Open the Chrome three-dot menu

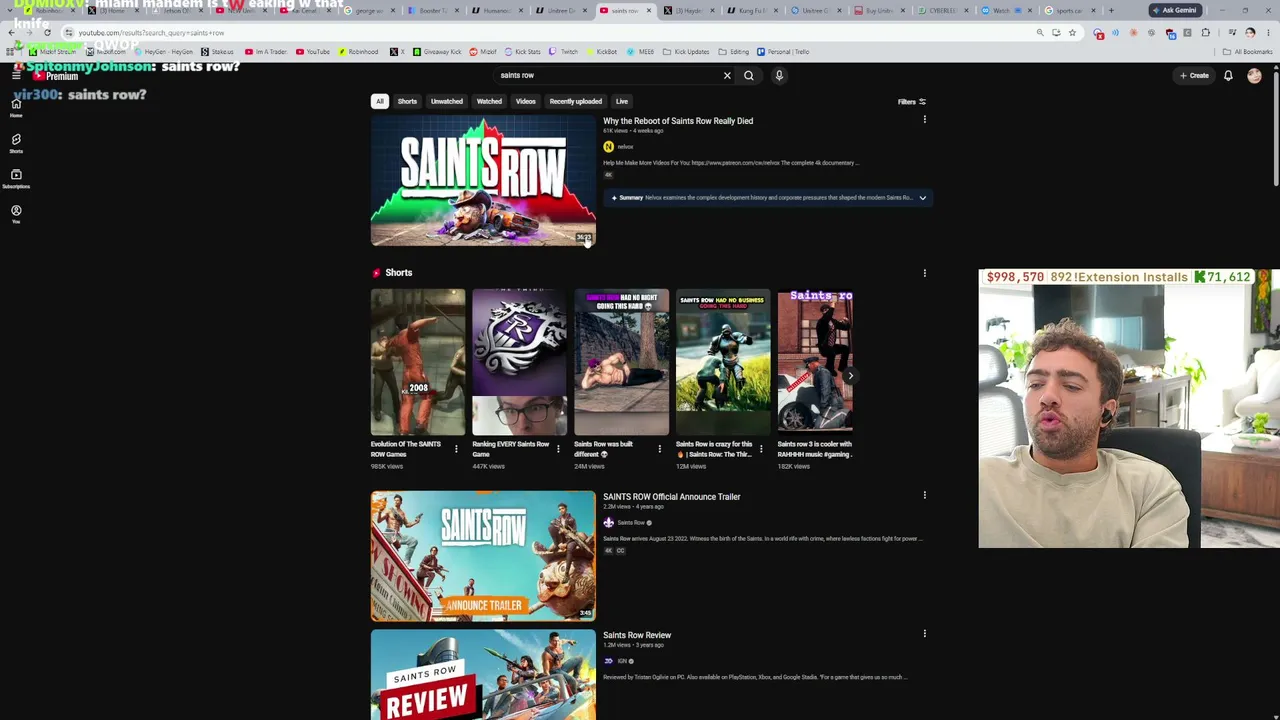click(x=1268, y=33)
